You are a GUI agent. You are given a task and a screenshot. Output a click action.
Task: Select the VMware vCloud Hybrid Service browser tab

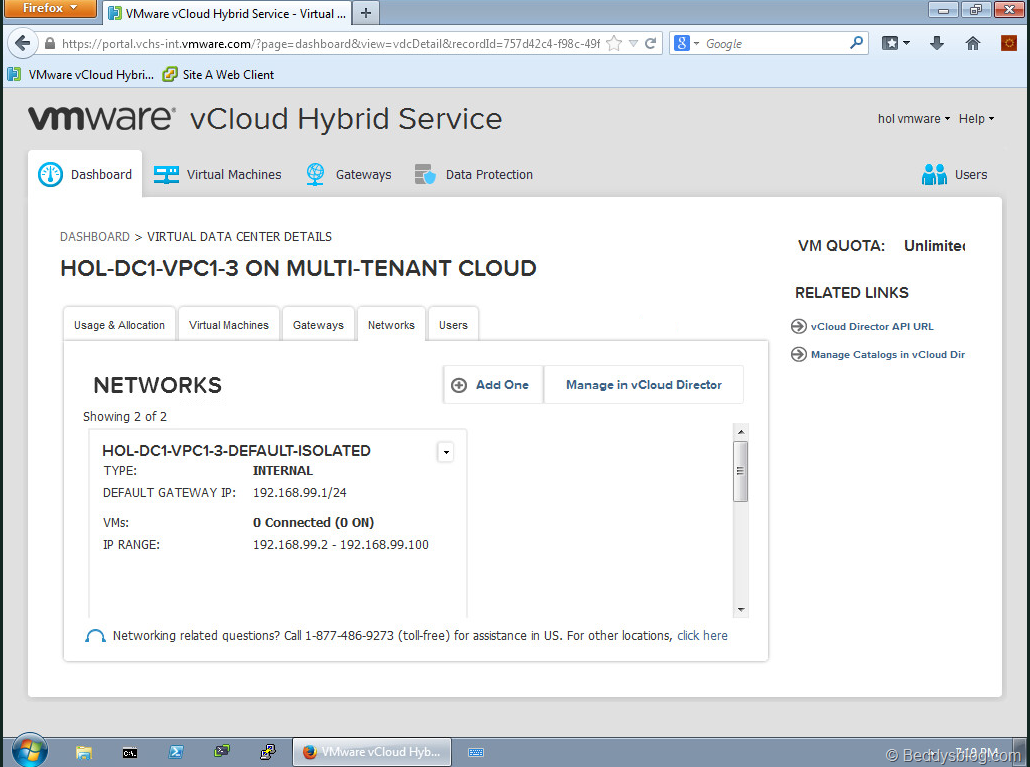[228, 13]
